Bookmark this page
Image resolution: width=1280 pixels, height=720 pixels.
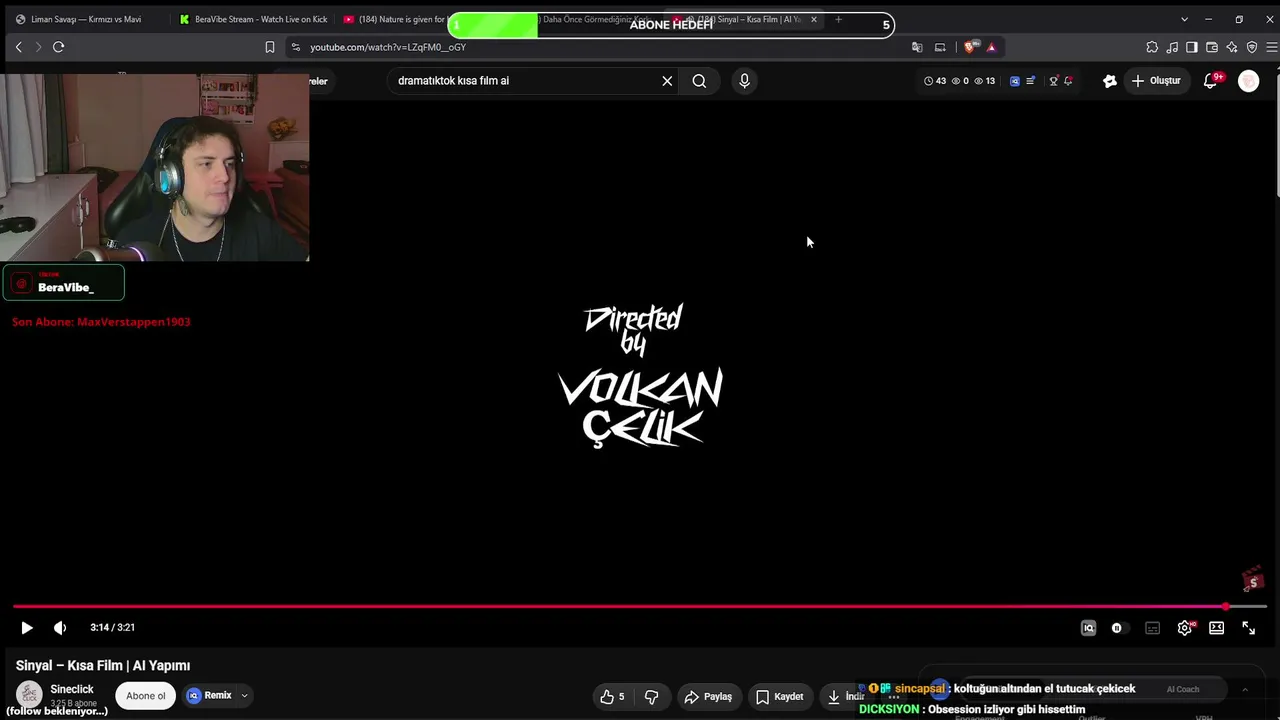(269, 47)
